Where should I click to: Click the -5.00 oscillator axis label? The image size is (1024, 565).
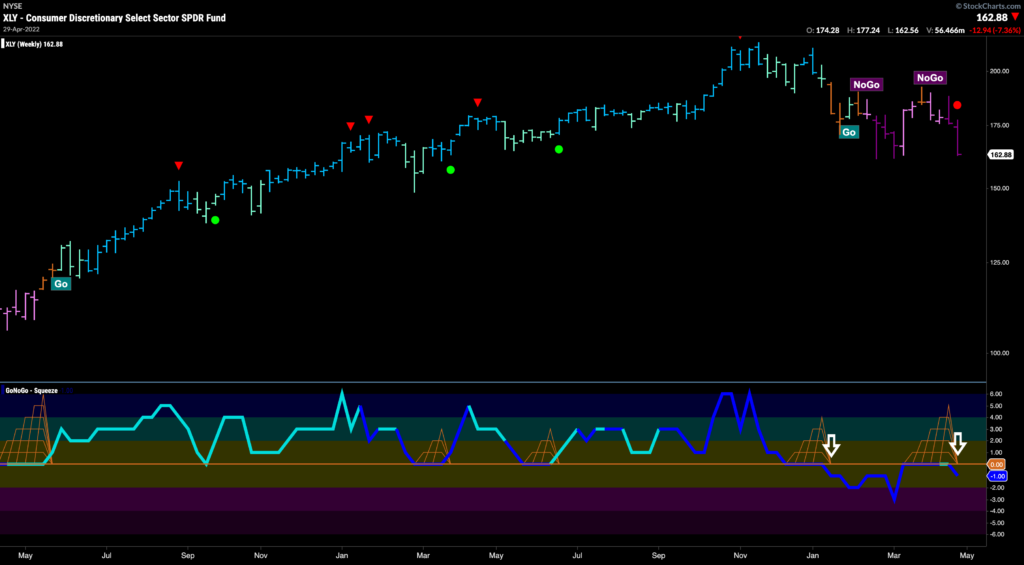997,523
